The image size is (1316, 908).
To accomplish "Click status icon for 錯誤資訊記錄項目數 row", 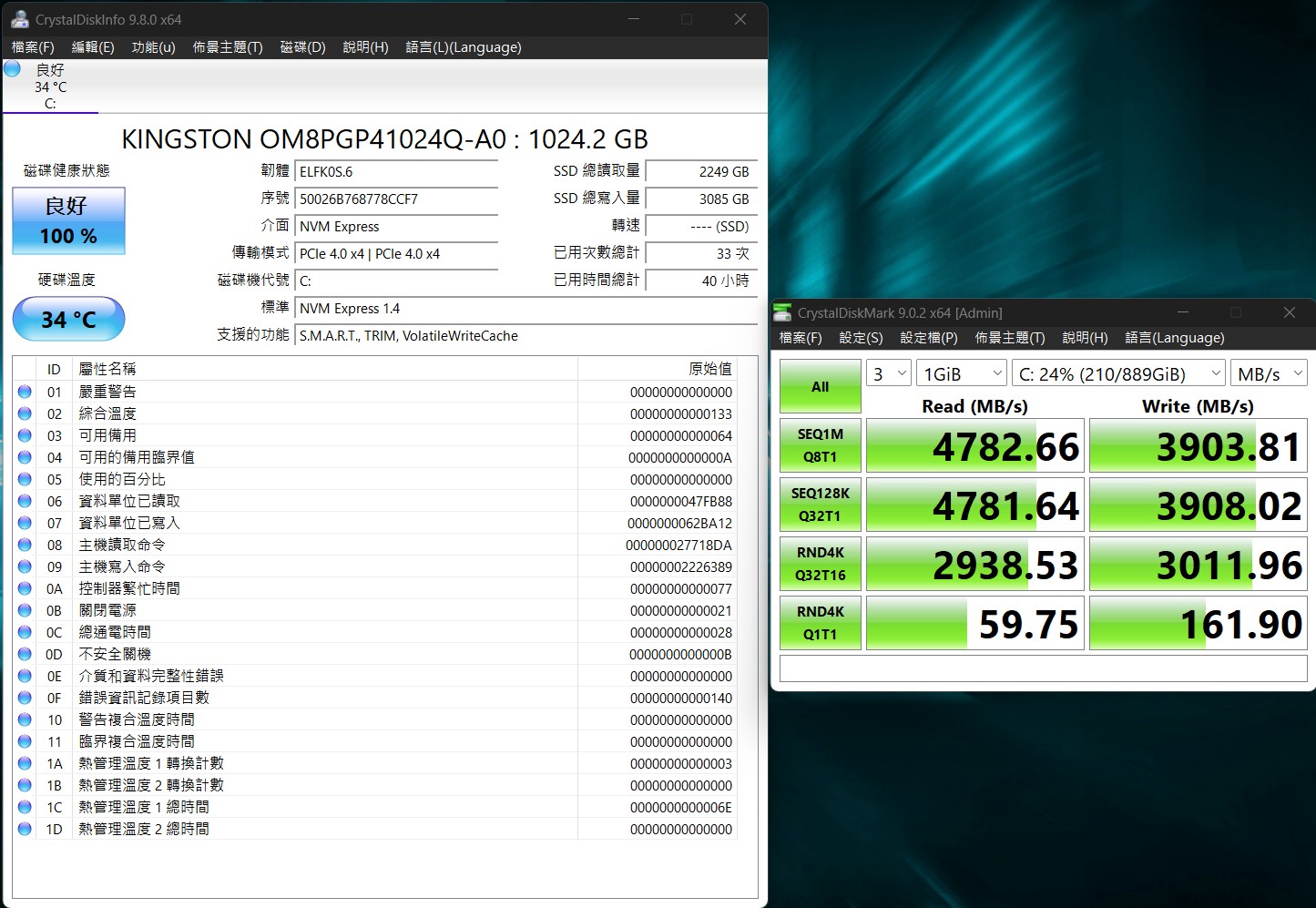I will point(25,698).
